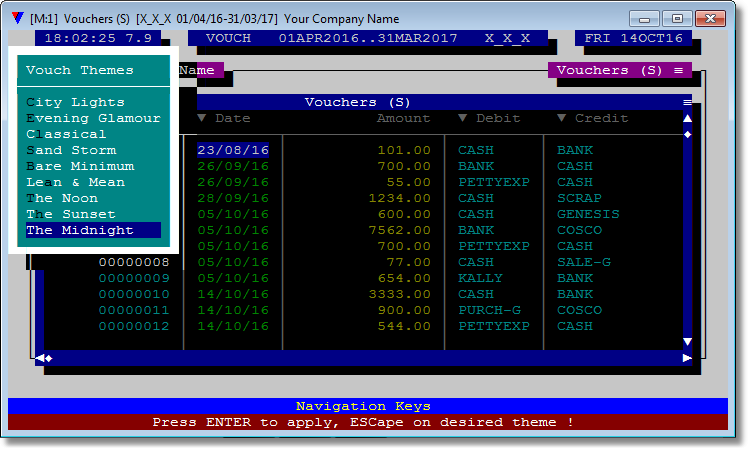Select the City Lights theme

pyautogui.click(x=75, y=102)
